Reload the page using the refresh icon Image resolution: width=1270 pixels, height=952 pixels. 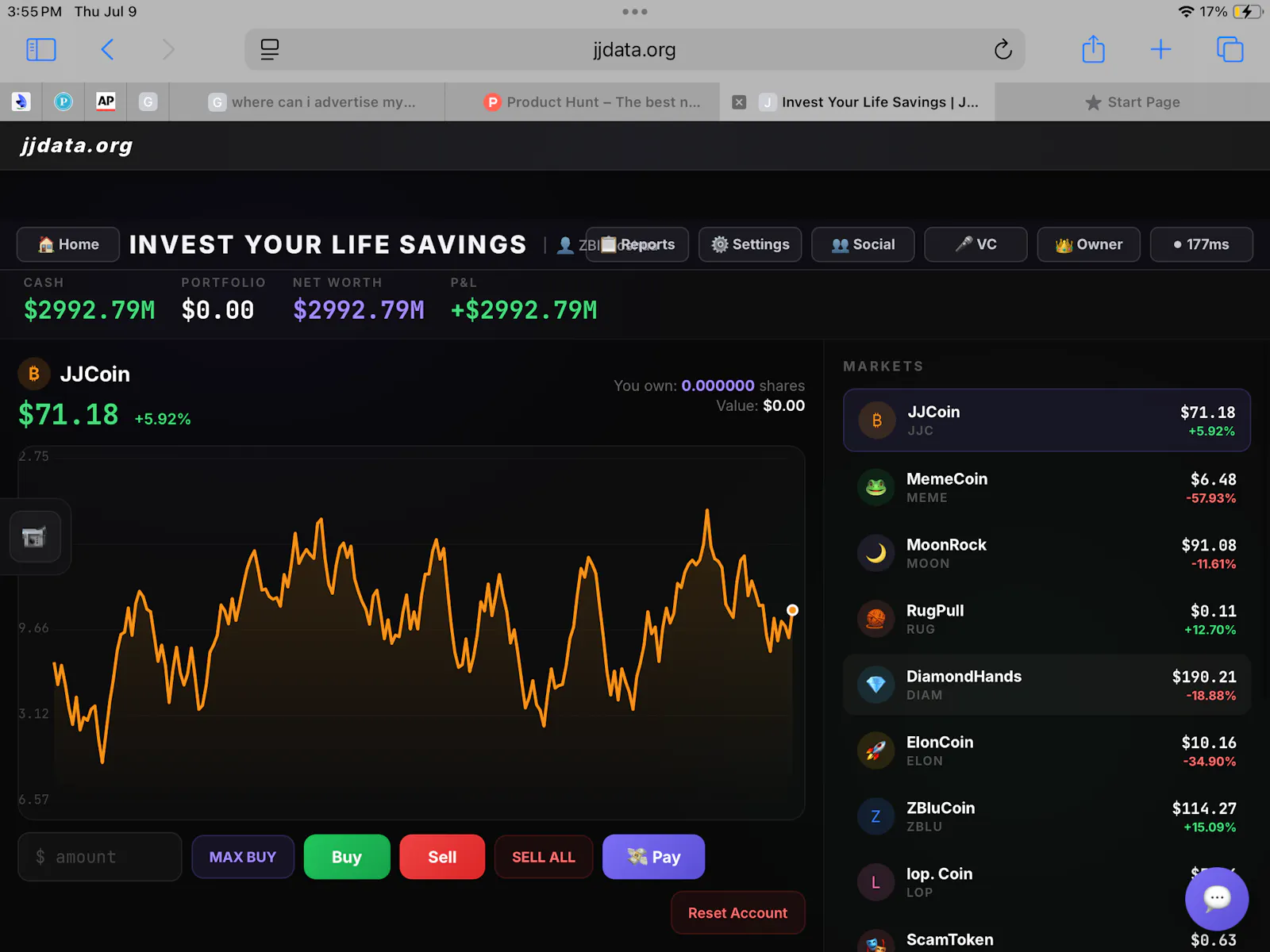[x=1003, y=50]
